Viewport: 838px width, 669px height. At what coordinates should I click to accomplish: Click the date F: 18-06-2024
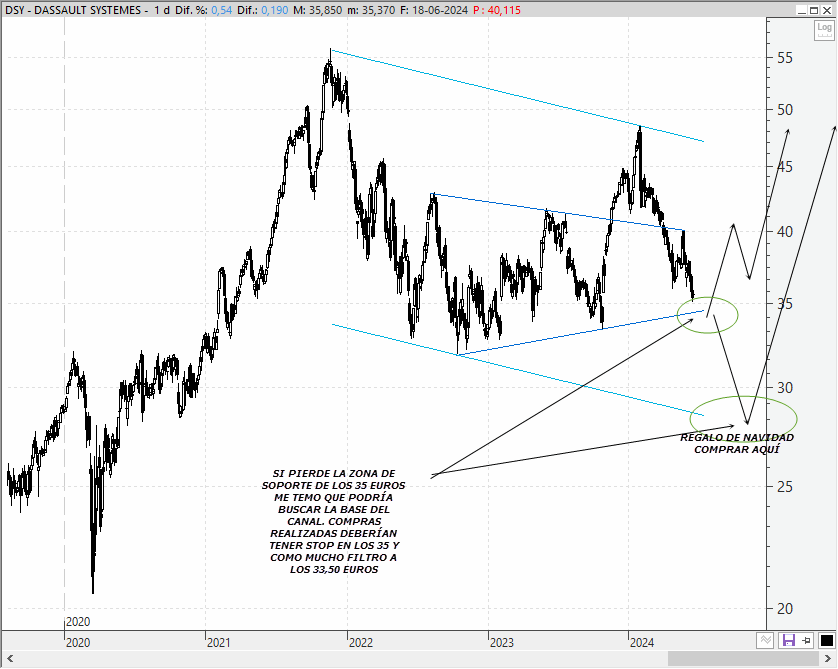click(x=433, y=10)
